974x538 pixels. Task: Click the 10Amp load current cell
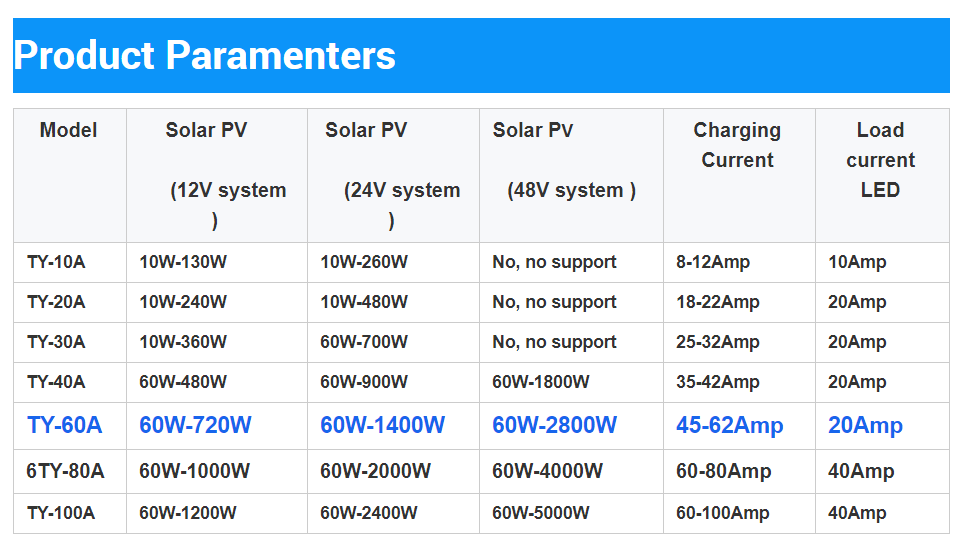coord(857,262)
